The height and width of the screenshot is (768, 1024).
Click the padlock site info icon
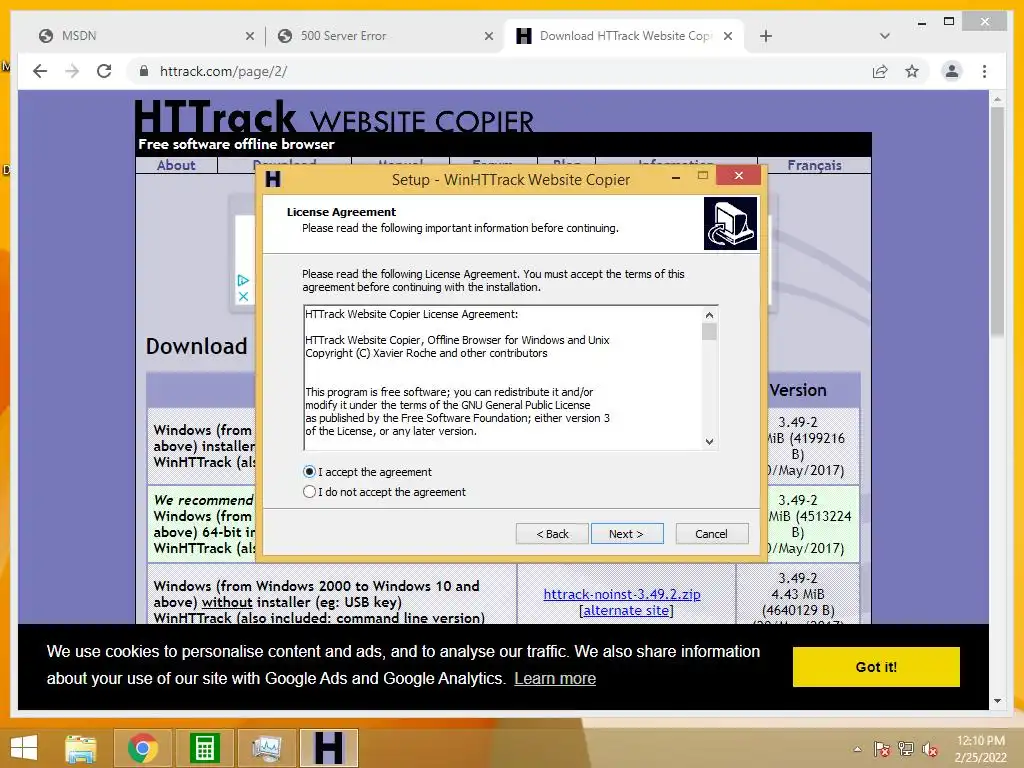click(x=144, y=71)
